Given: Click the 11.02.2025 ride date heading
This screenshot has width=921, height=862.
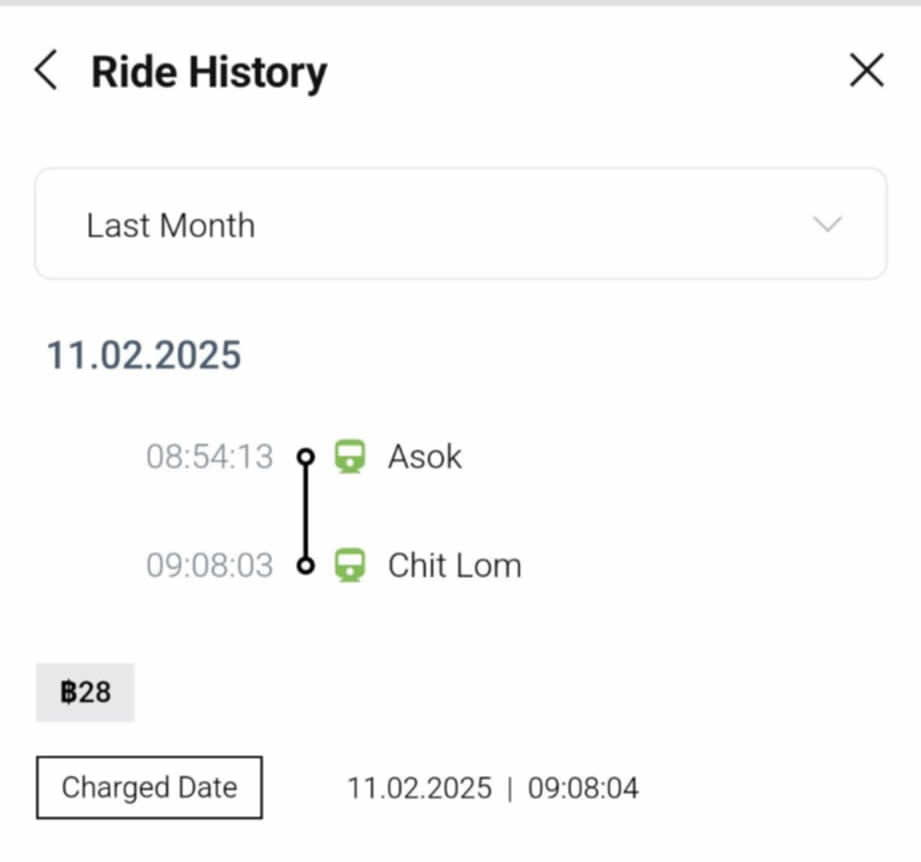Looking at the screenshot, I should [x=144, y=355].
